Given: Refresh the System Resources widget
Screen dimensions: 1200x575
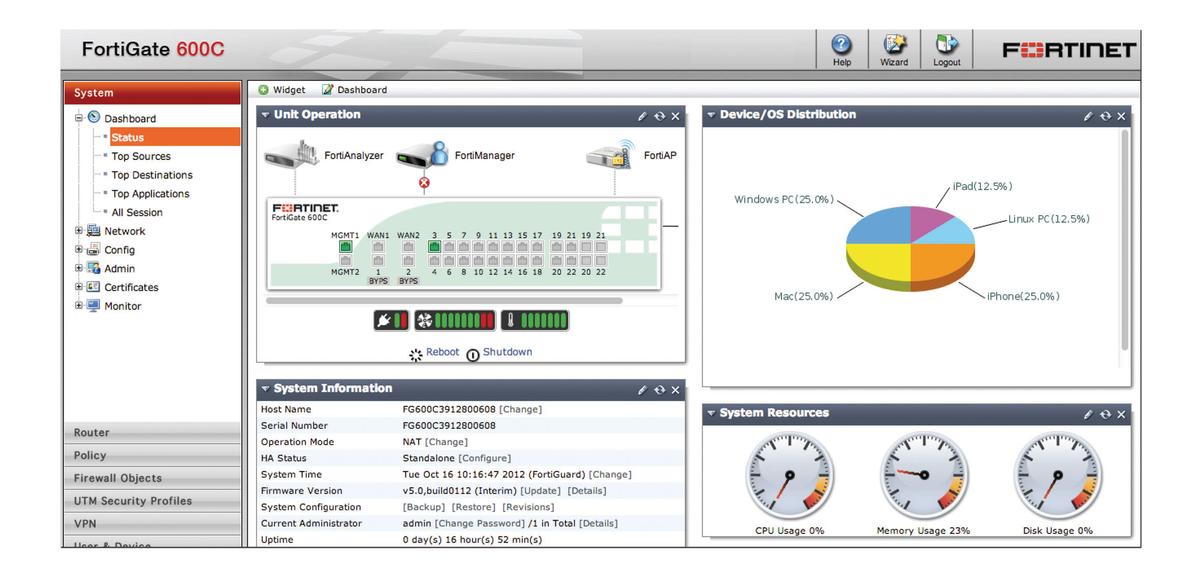Looking at the screenshot, I should click(1104, 414).
